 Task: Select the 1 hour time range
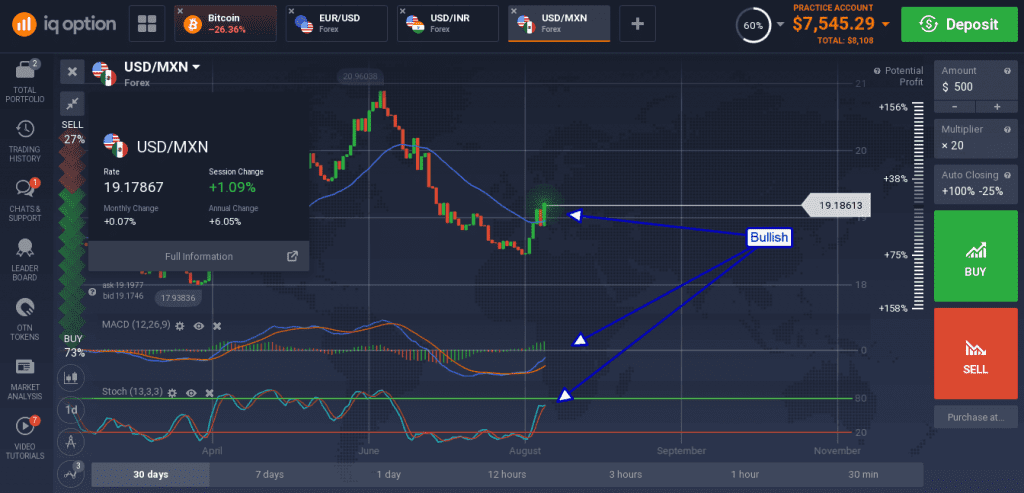pyautogui.click(x=744, y=474)
